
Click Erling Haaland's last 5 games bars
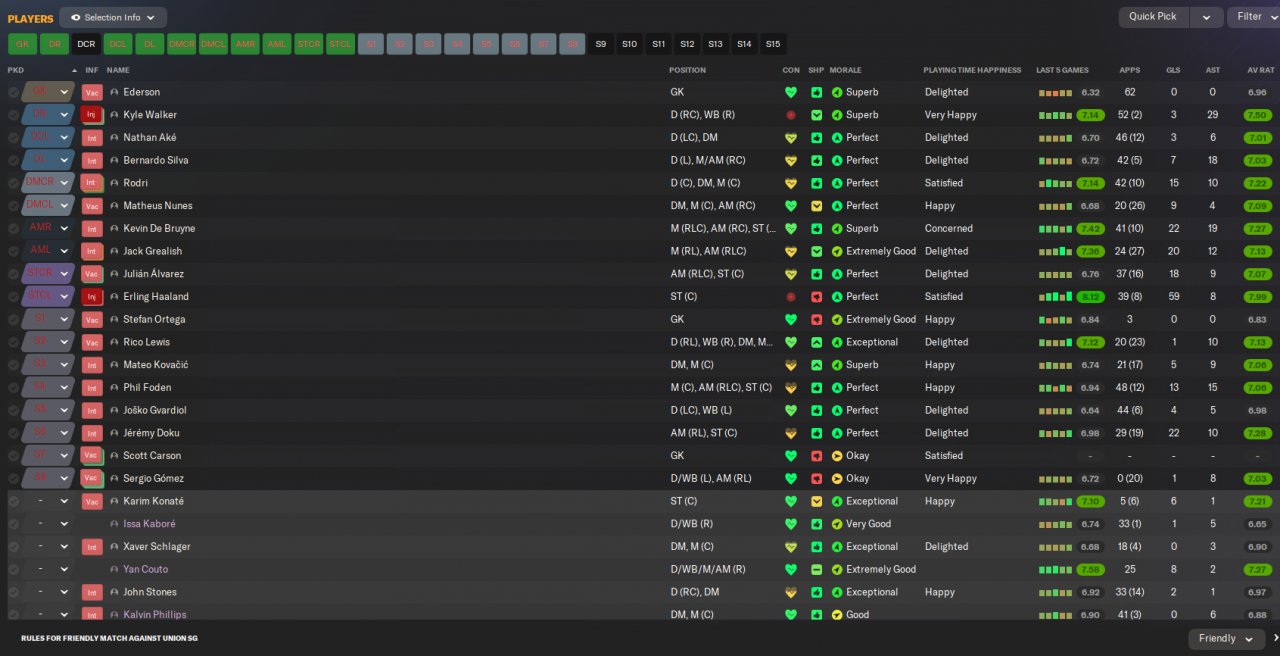point(1054,297)
